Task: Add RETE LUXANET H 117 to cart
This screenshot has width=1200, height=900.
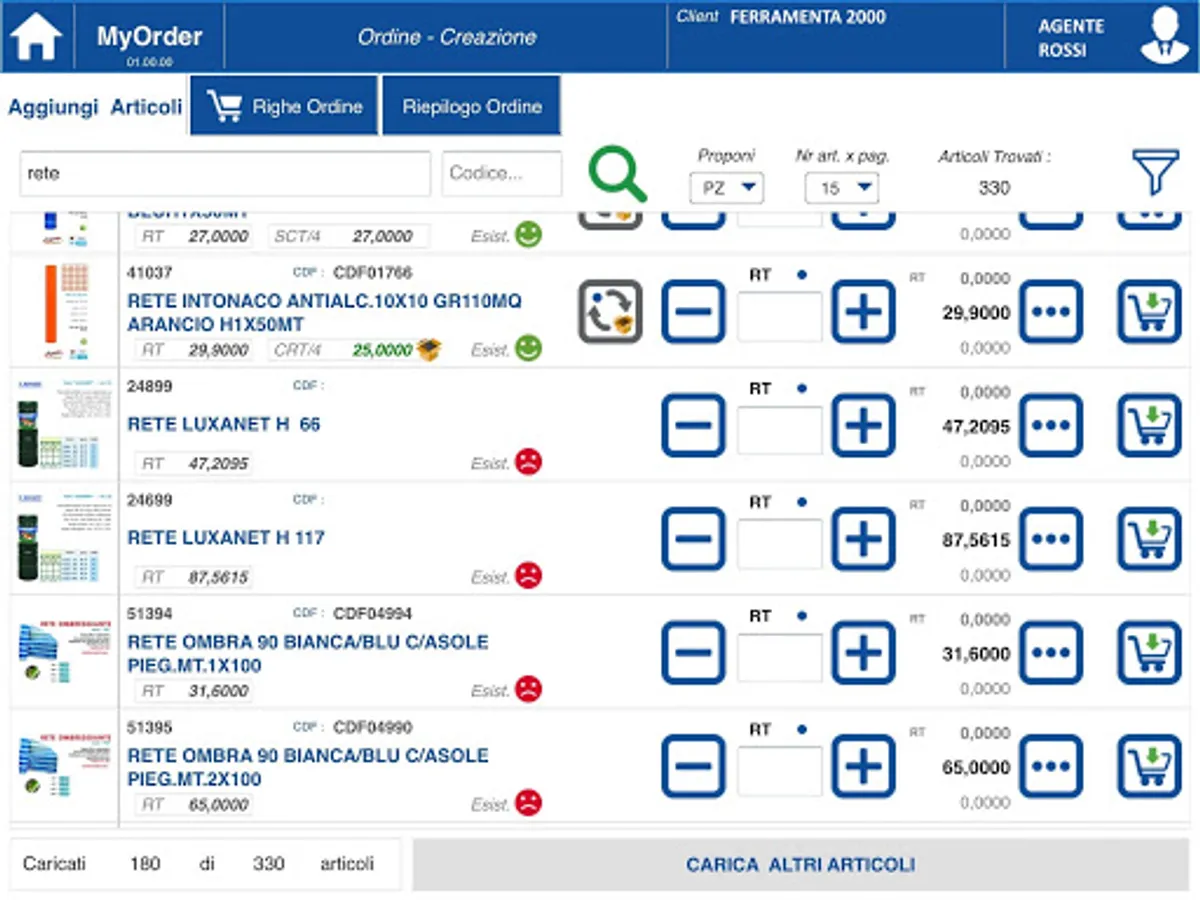Action: coord(1149,540)
